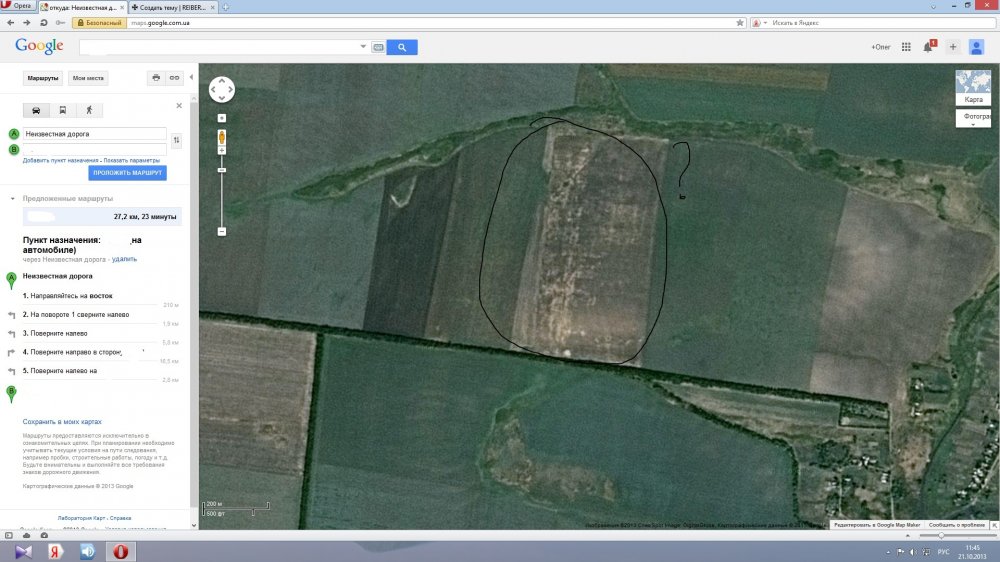This screenshot has height=562, width=1000.
Task: Collapse the left side panel arrow
Action: coord(191,77)
